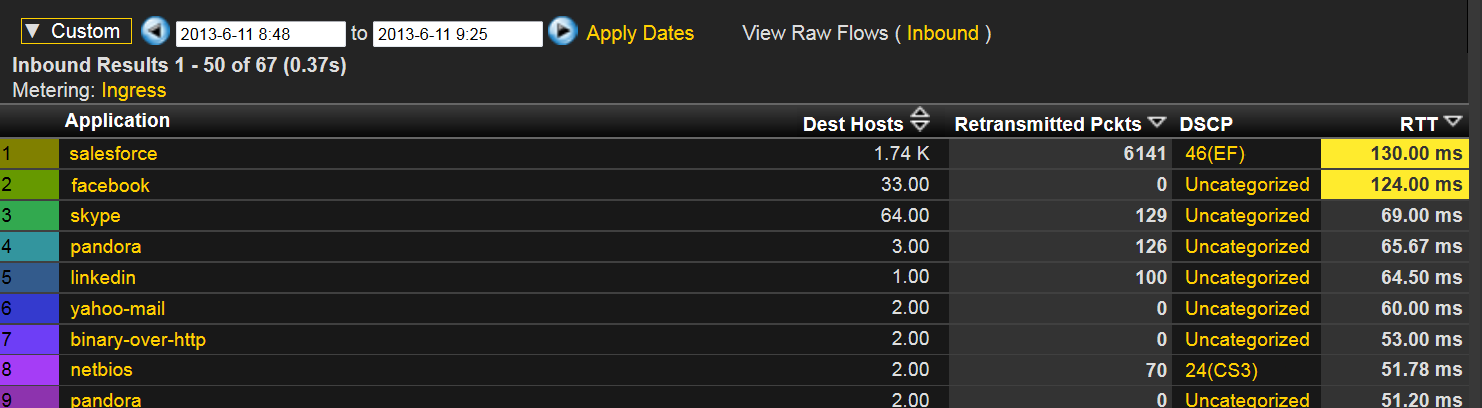Open the Custom timeframe dropdown

[76, 31]
